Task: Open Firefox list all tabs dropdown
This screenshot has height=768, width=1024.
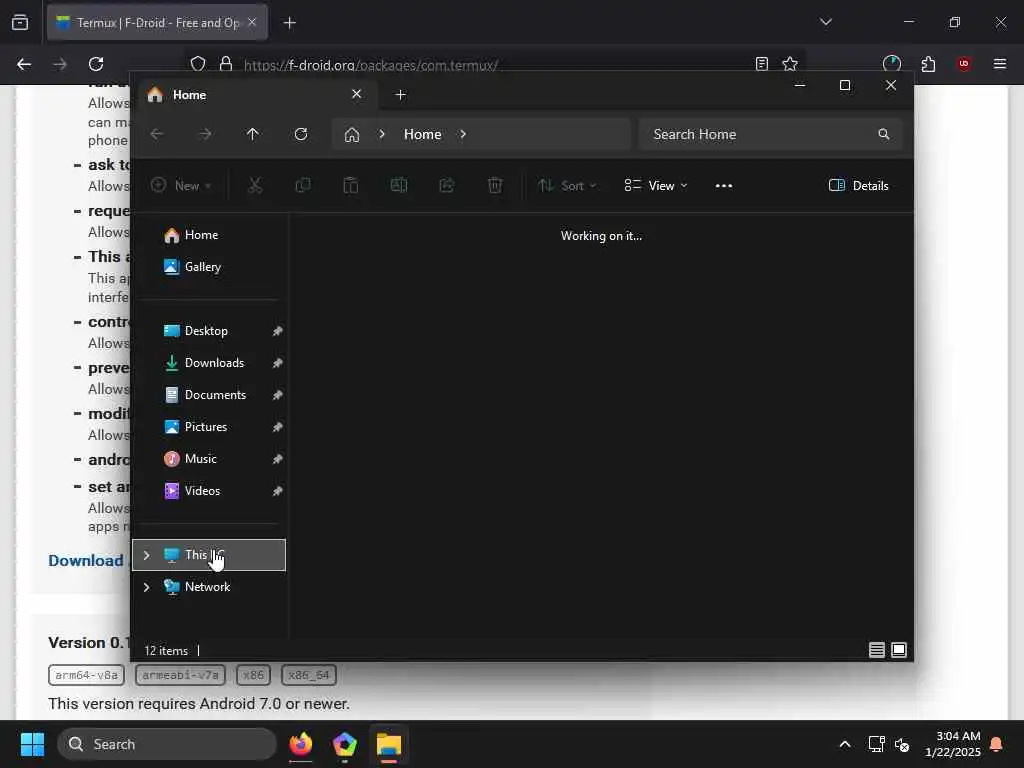Action: pyautogui.click(x=825, y=22)
